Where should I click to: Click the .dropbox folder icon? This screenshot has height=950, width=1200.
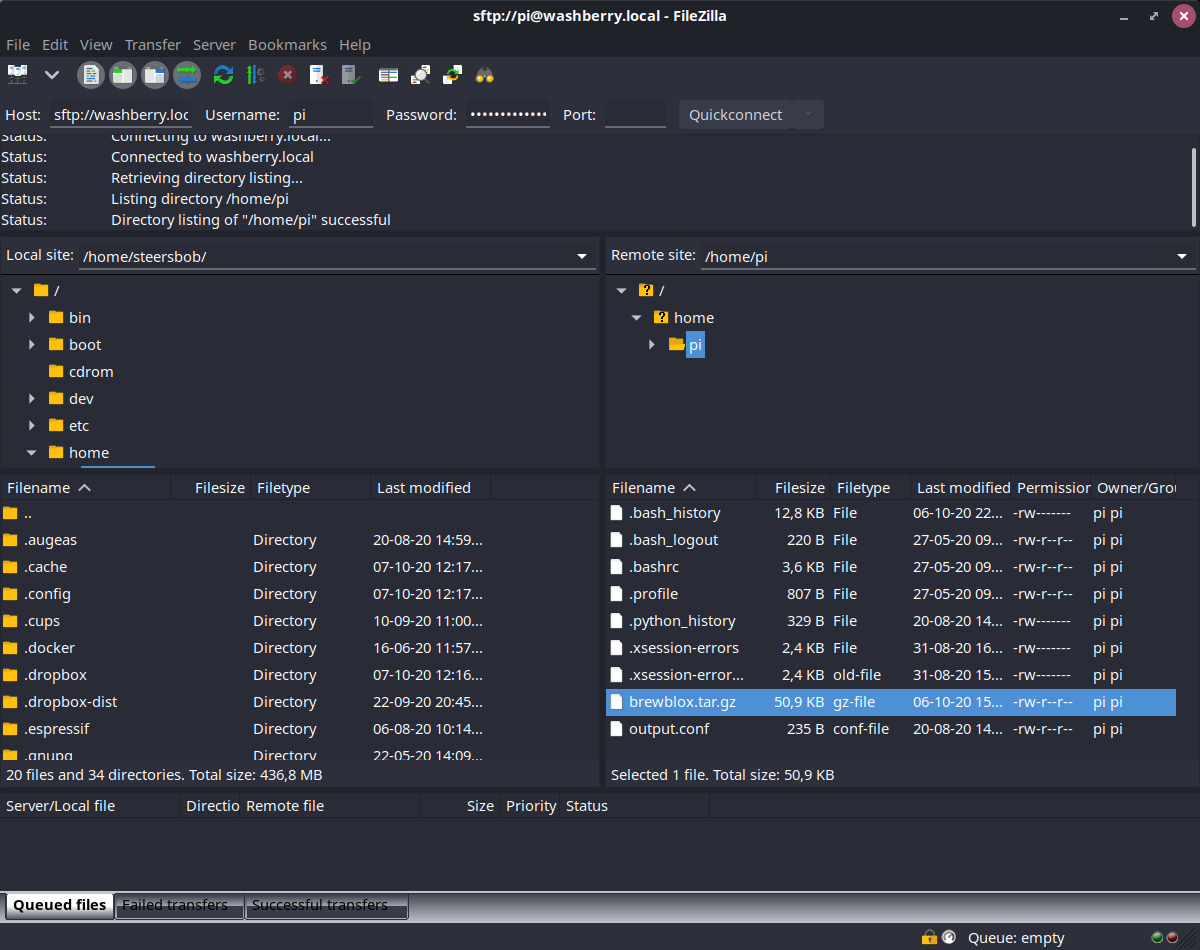coord(11,675)
